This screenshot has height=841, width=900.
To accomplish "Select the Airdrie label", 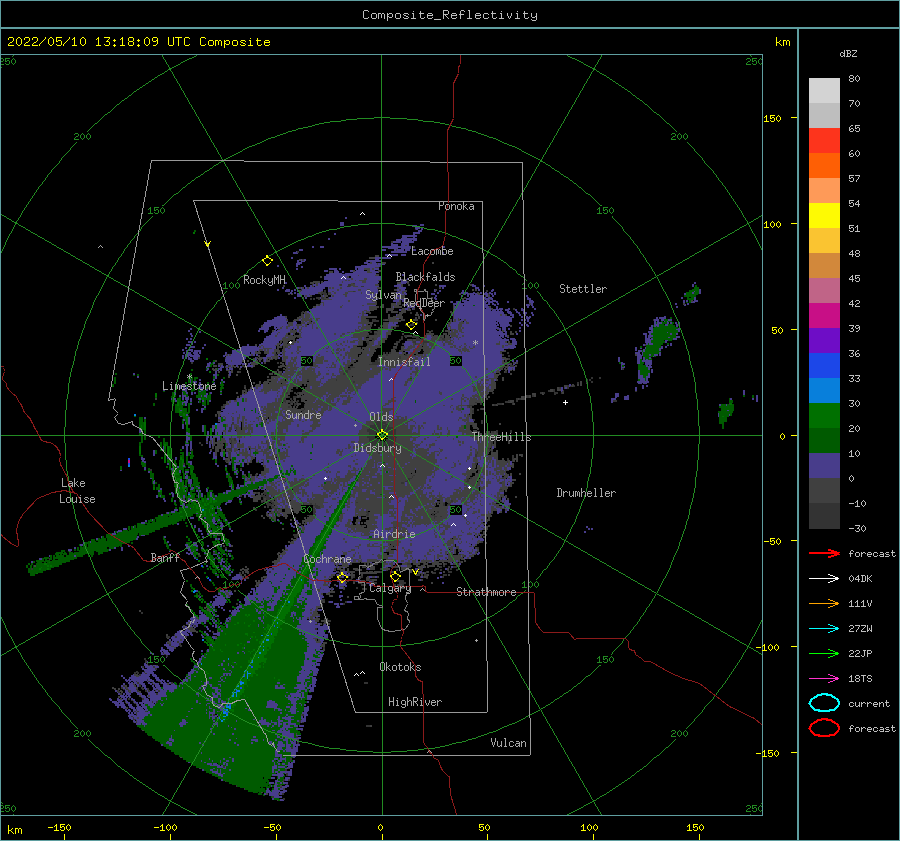I will tap(394, 534).
